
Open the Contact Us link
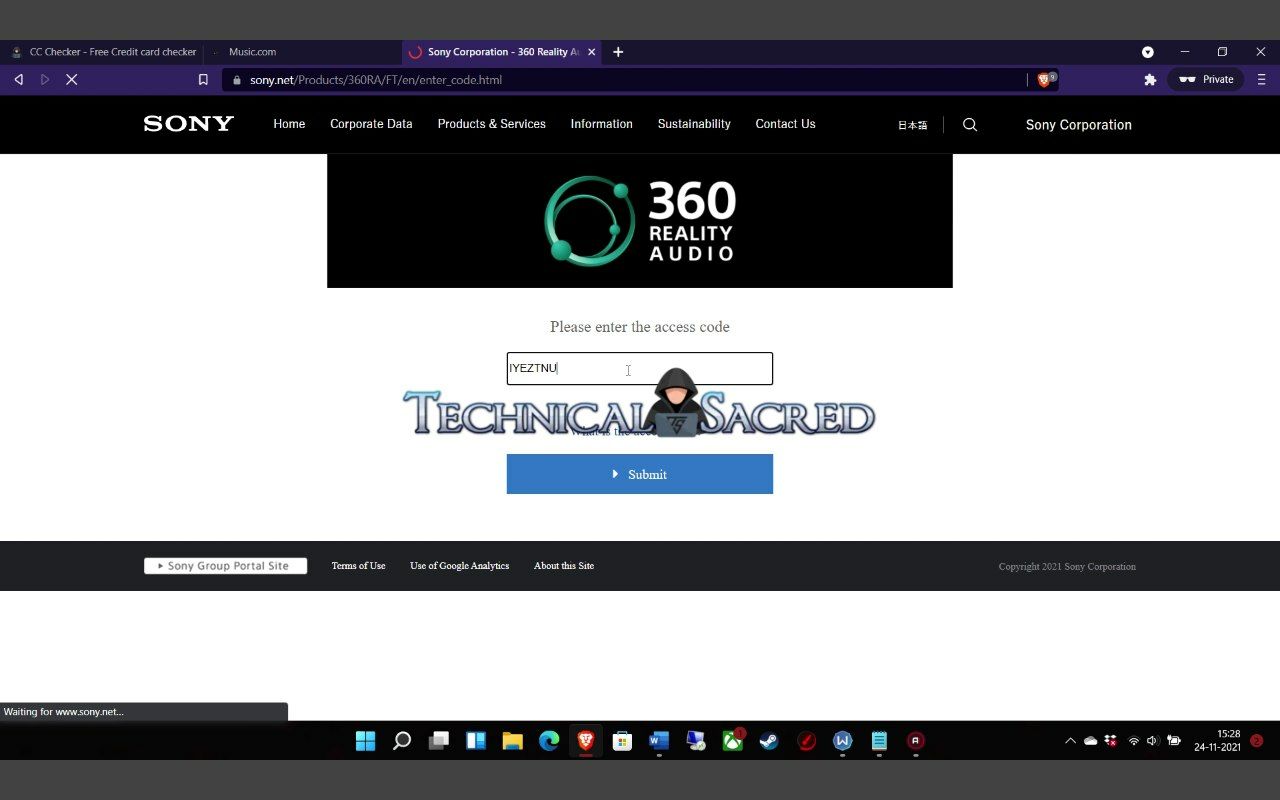[785, 124]
